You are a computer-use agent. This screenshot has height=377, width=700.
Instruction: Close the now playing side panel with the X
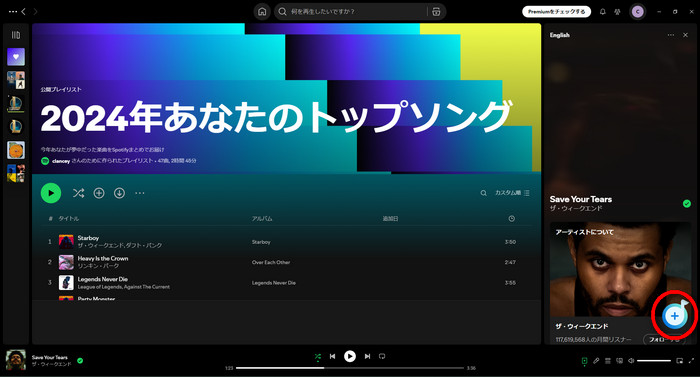click(x=685, y=35)
